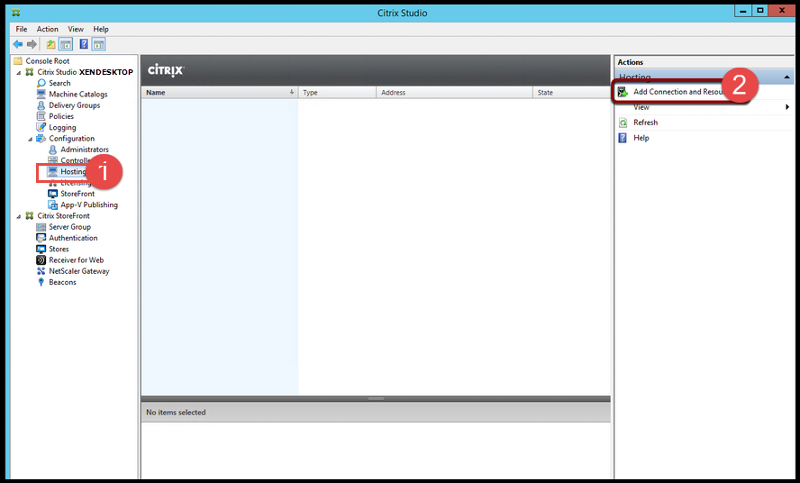800x483 pixels.
Task: Toggle the console tree toolbar icon
Action: point(66,44)
